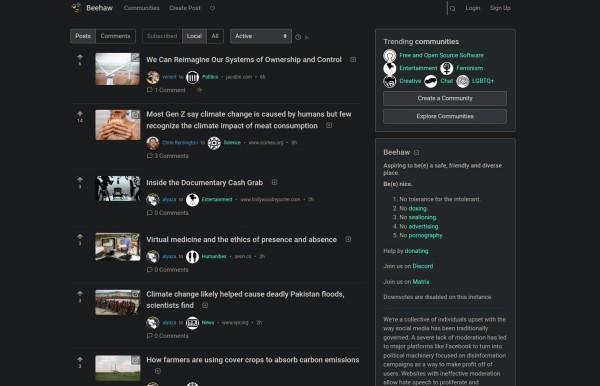Open sorting help icon next to Active
This screenshot has height=386, width=600.
tap(298, 37)
